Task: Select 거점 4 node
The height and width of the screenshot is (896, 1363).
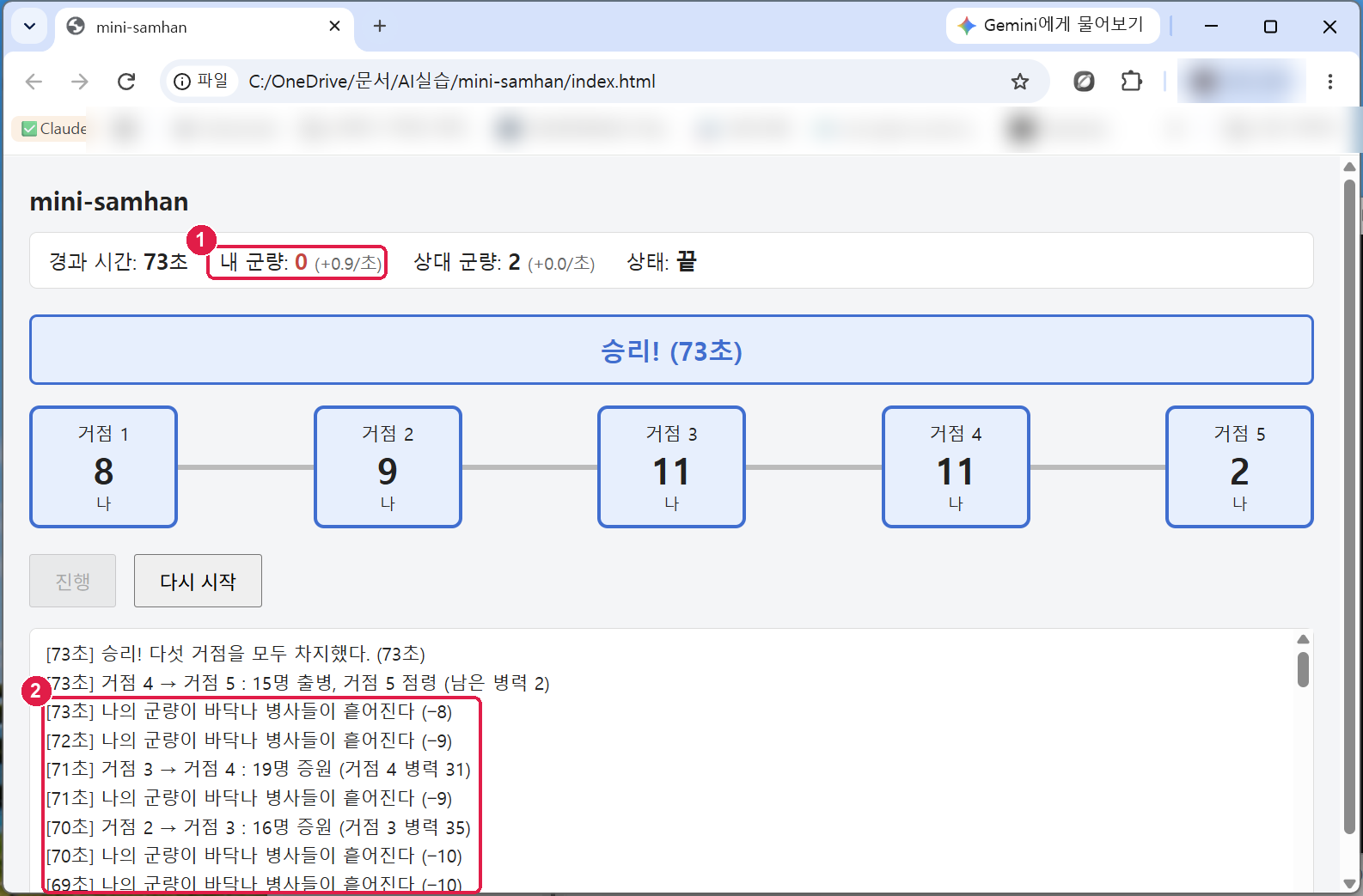Action: 956,466
